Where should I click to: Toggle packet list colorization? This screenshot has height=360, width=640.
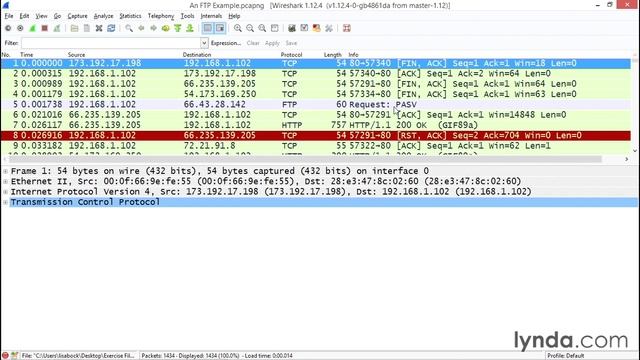(x=207, y=28)
